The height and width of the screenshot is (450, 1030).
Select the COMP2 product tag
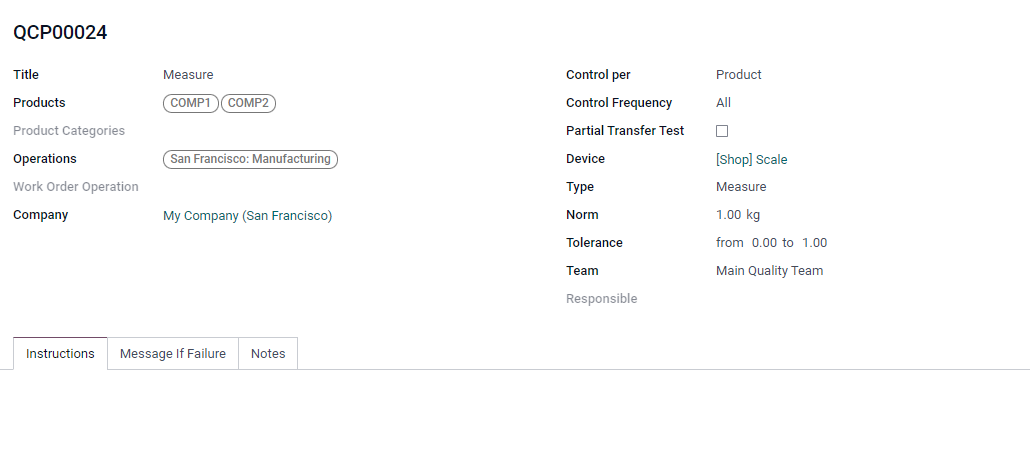248,103
